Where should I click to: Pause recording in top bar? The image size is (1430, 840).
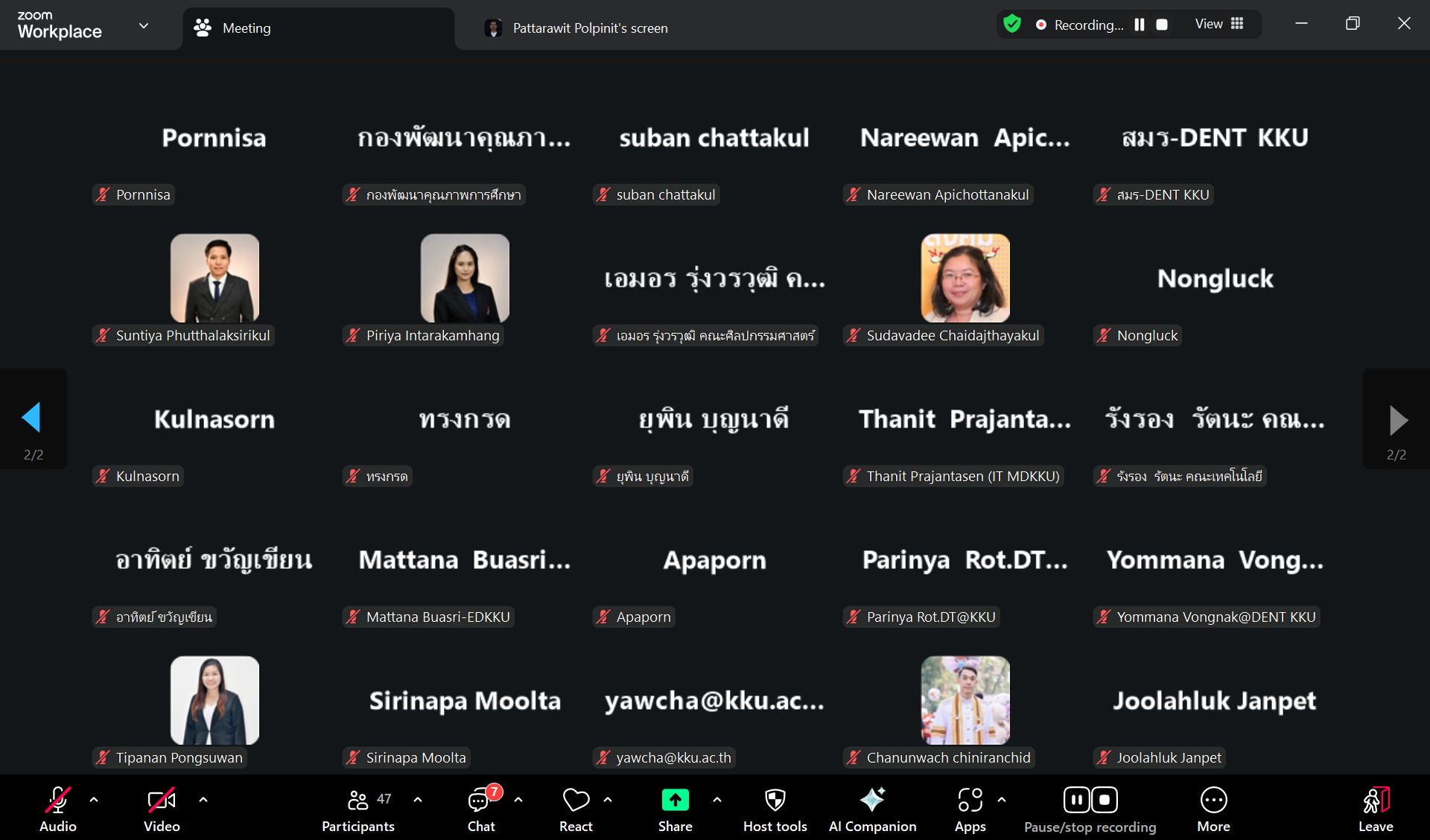click(1140, 25)
